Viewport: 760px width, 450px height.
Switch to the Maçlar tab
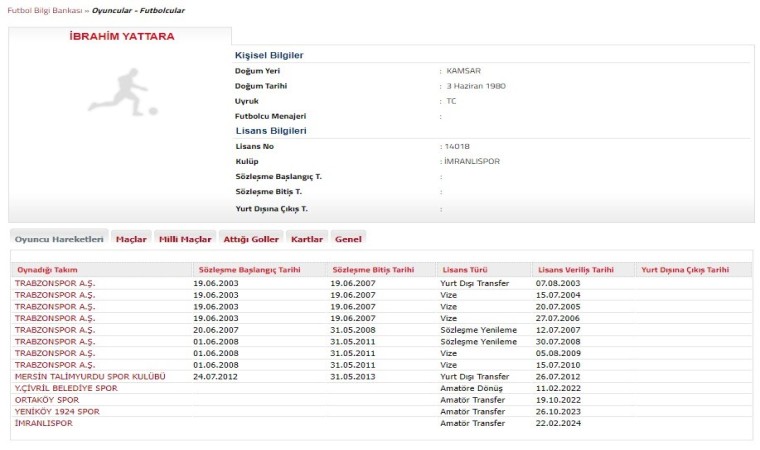(x=131, y=239)
